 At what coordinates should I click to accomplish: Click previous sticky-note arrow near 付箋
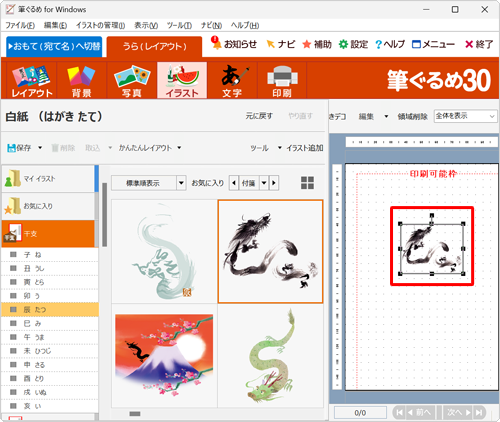click(234, 183)
